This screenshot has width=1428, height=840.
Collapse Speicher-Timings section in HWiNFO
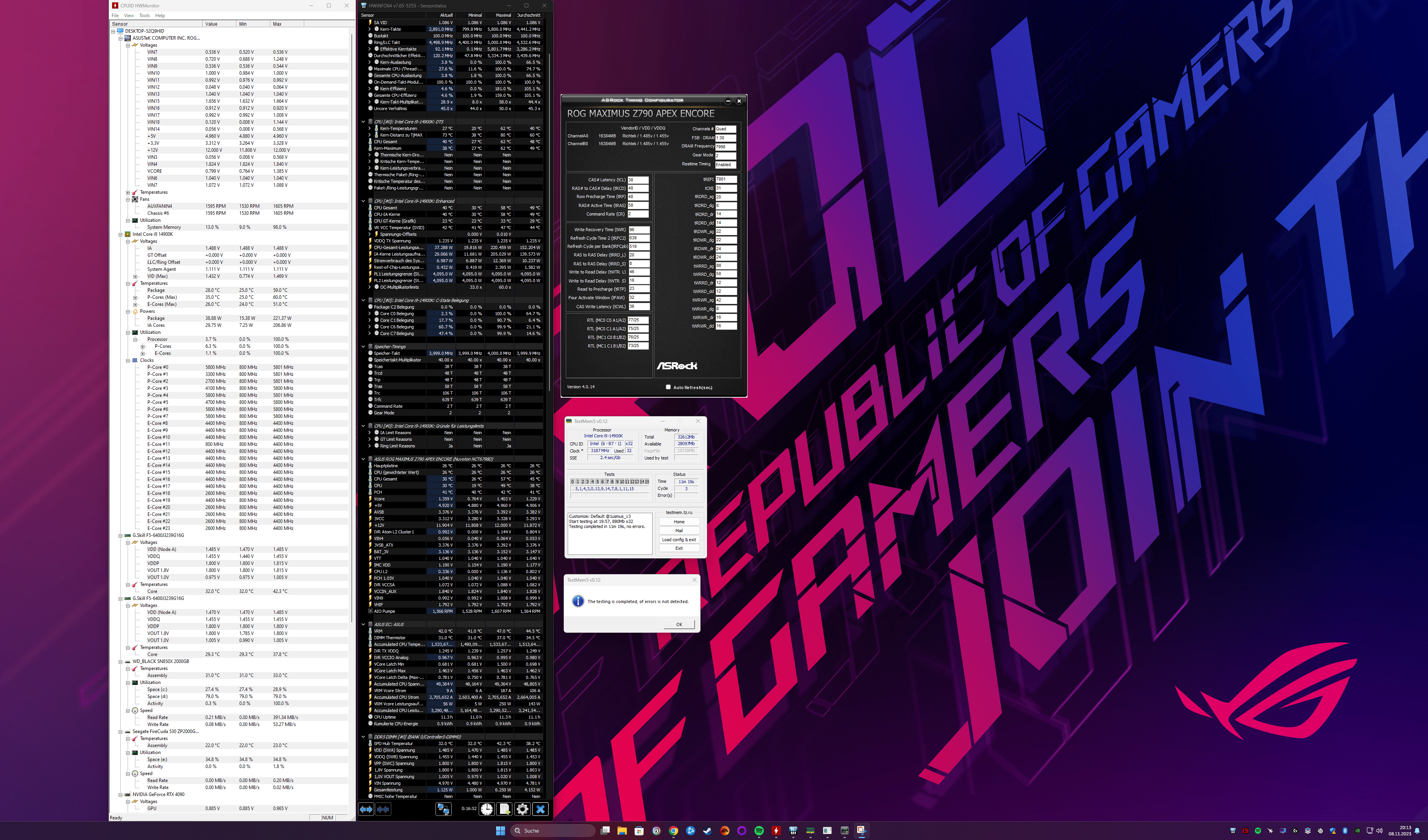pos(363,346)
